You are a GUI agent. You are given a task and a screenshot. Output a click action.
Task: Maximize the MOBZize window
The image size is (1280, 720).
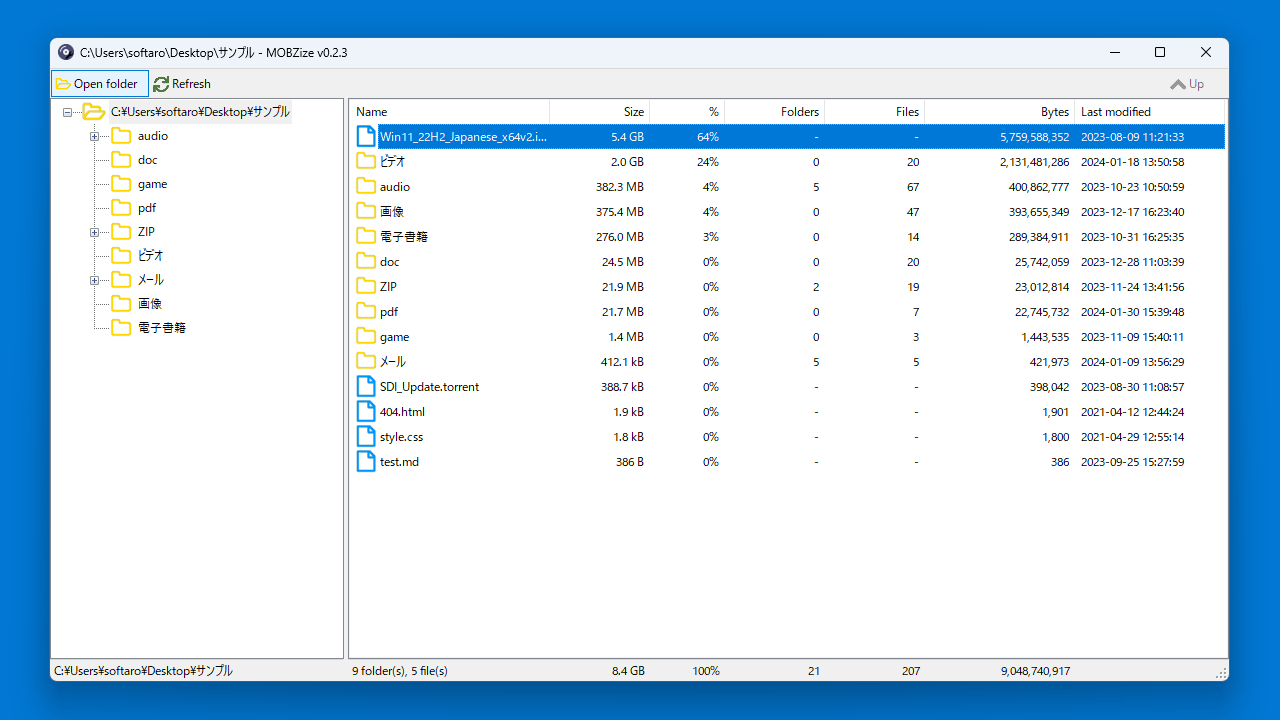point(1160,52)
